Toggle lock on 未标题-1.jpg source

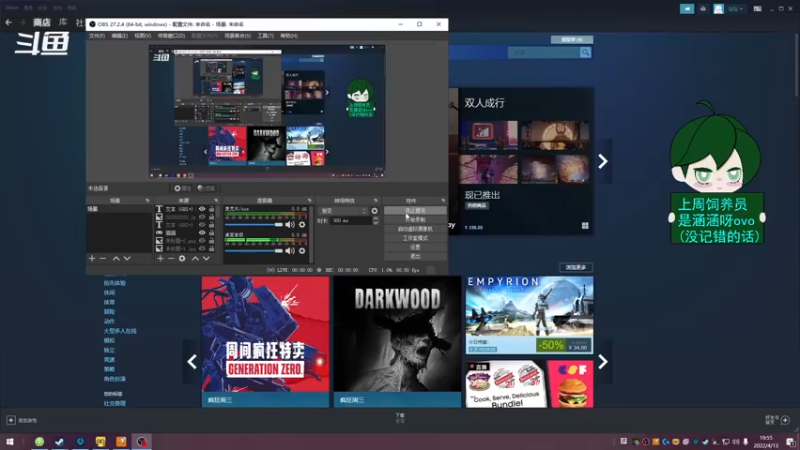(211, 248)
